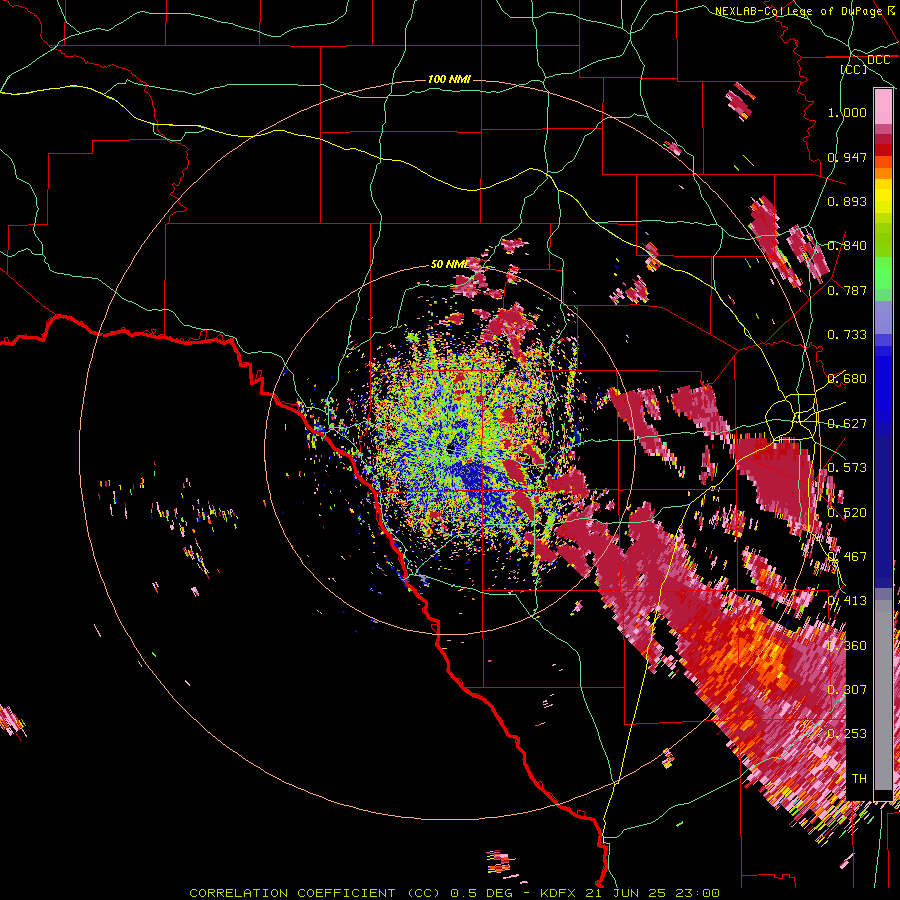
Task: Select the 0.520 legend value
Action: tap(847, 513)
